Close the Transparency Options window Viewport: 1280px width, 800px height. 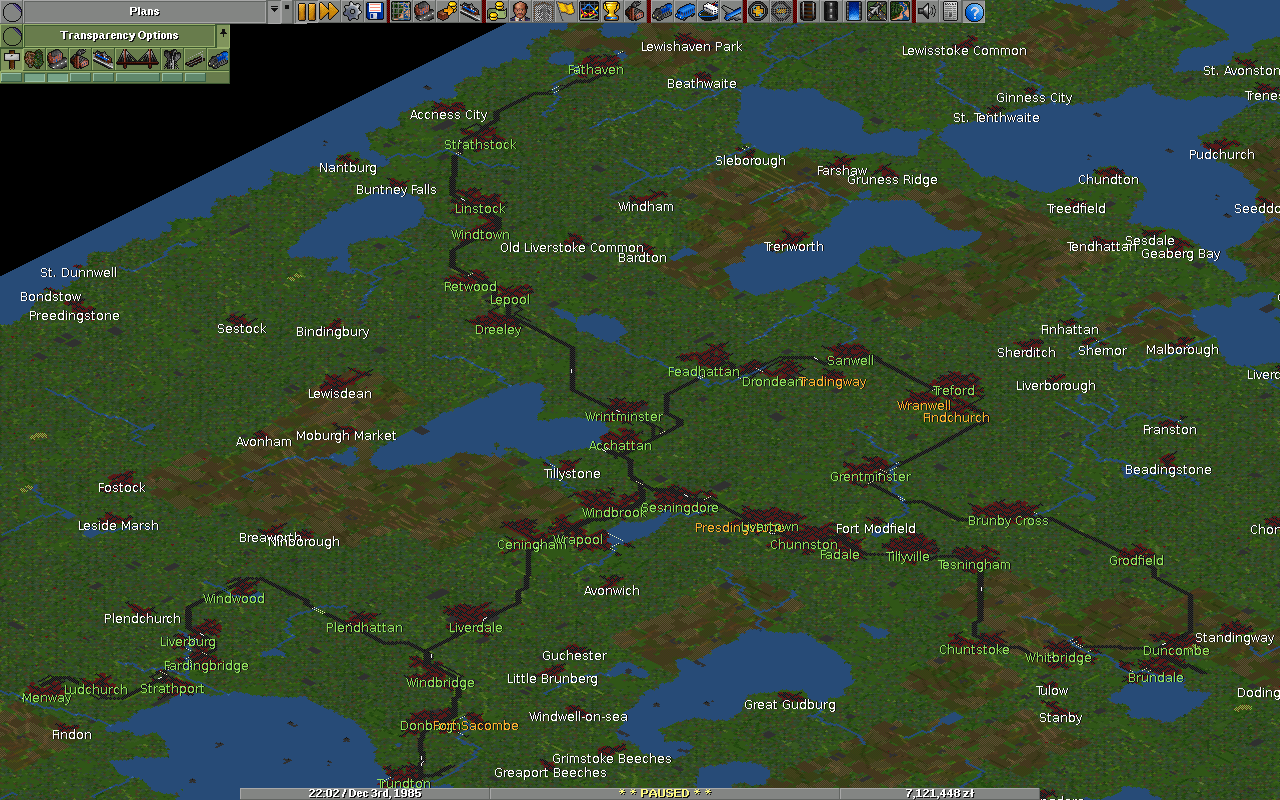[x=12, y=35]
